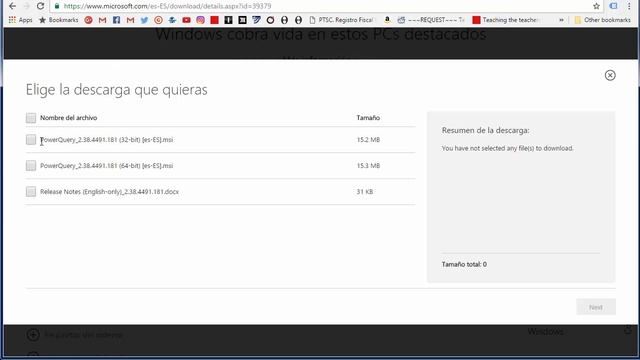Open Chrome's three-dot menu
This screenshot has width=640, height=360.
(x=629, y=6)
